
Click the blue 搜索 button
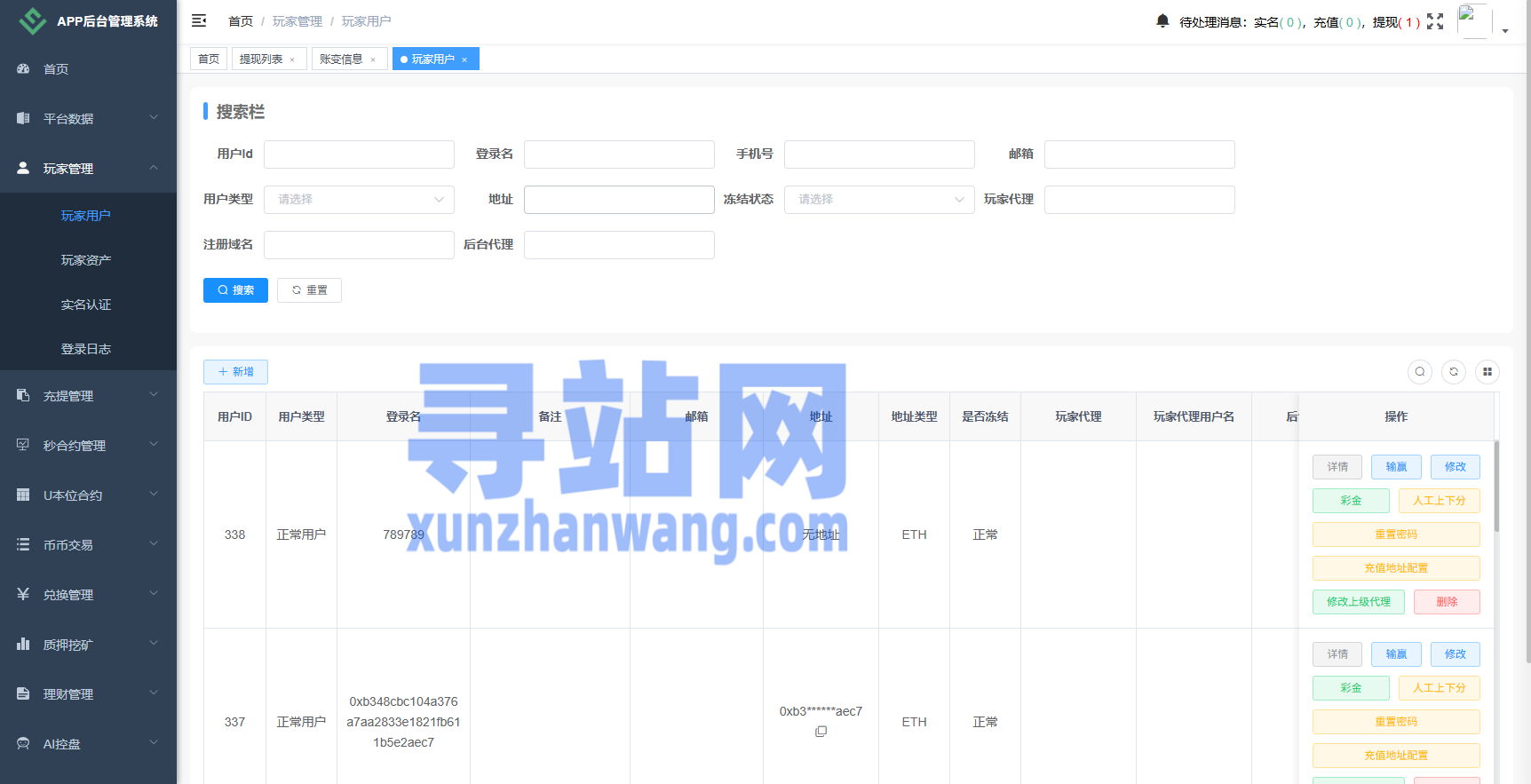tap(235, 290)
